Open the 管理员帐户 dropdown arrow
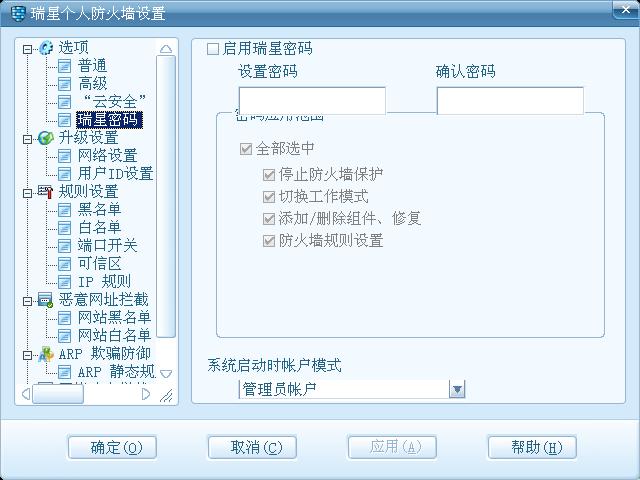640x480 pixels. (x=457, y=389)
